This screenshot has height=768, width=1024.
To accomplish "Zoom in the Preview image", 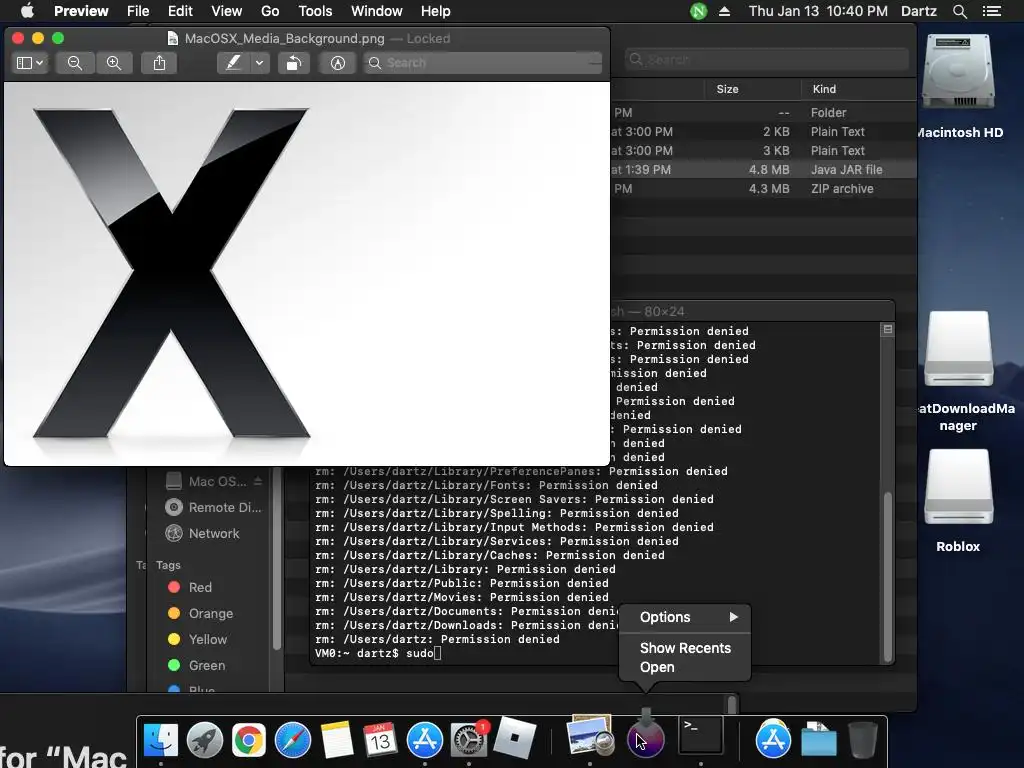I will 114,63.
